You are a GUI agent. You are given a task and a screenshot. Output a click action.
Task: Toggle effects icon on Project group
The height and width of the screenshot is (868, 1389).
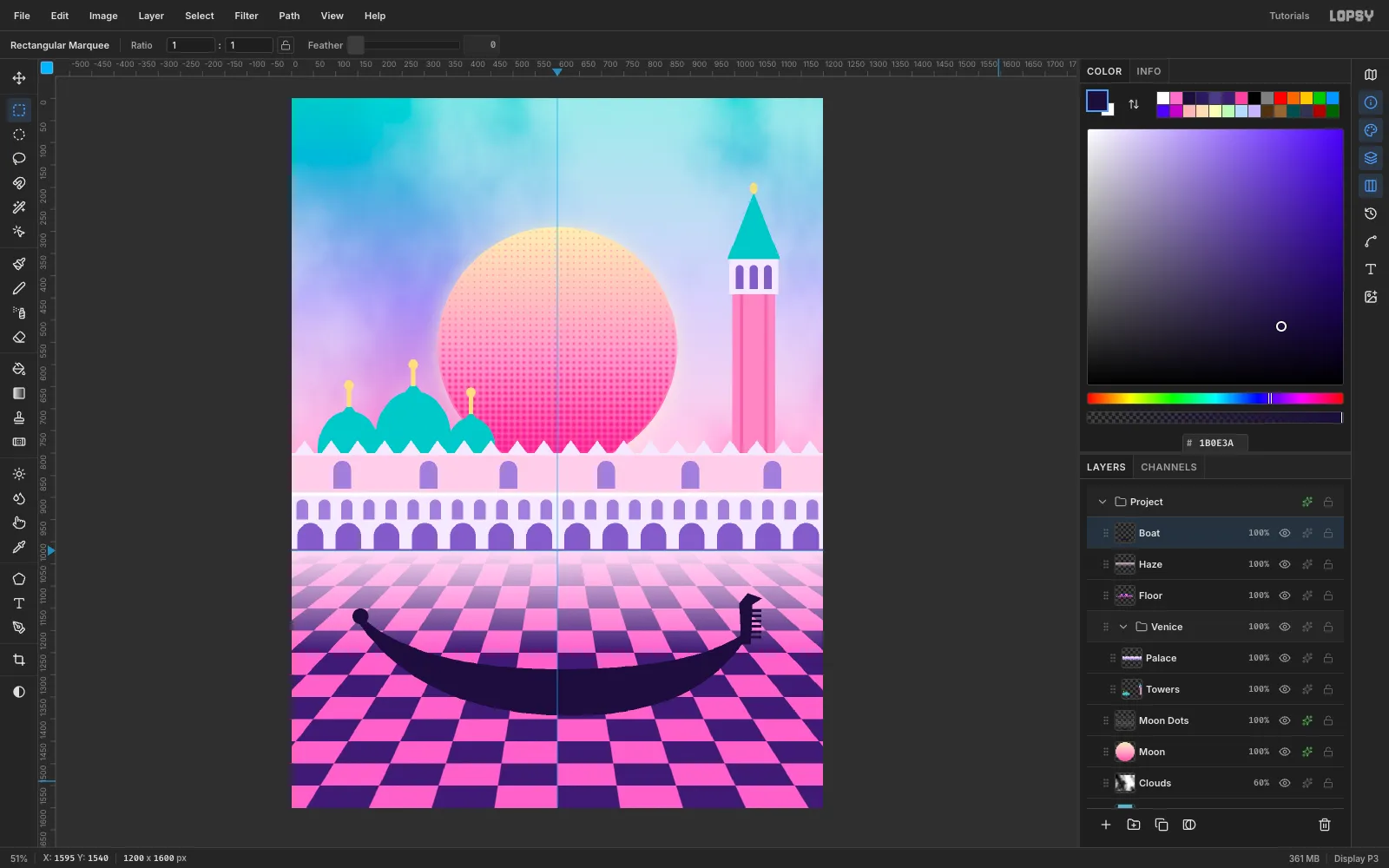(1307, 502)
